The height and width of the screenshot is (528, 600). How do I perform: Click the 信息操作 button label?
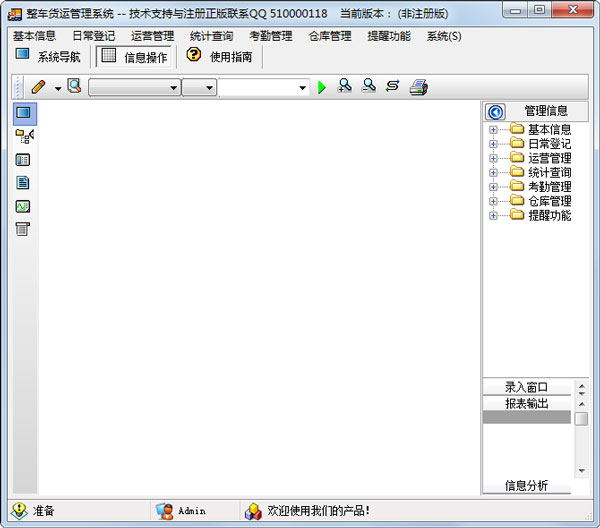pyautogui.click(x=146, y=58)
